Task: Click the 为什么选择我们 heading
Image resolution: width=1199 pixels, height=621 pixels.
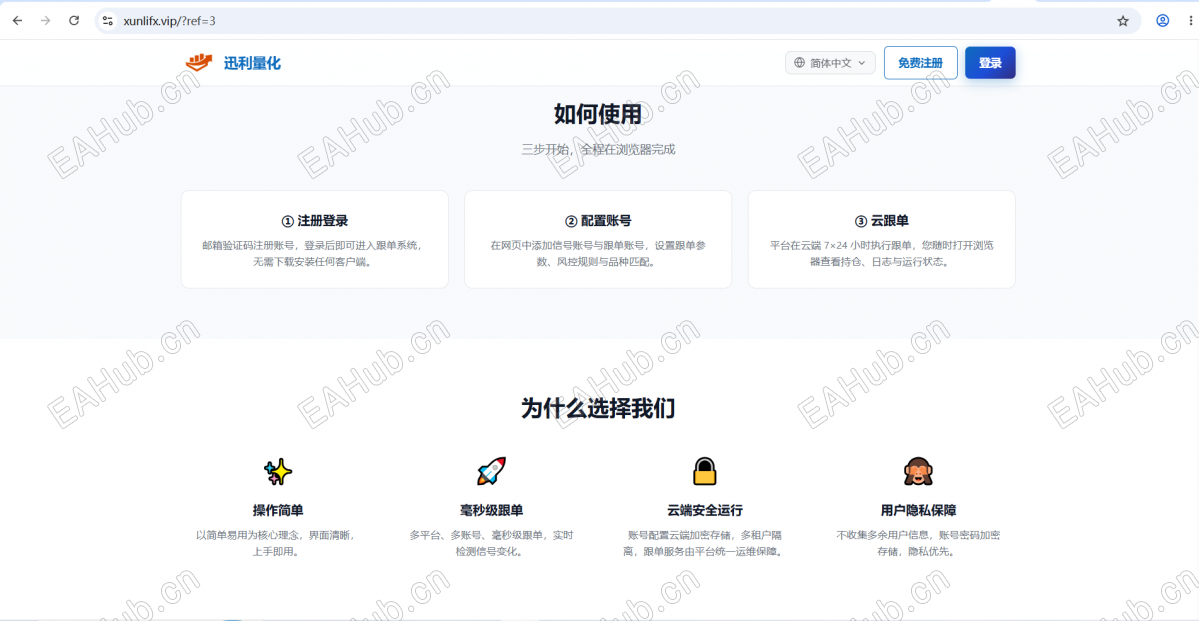Action: pos(598,408)
